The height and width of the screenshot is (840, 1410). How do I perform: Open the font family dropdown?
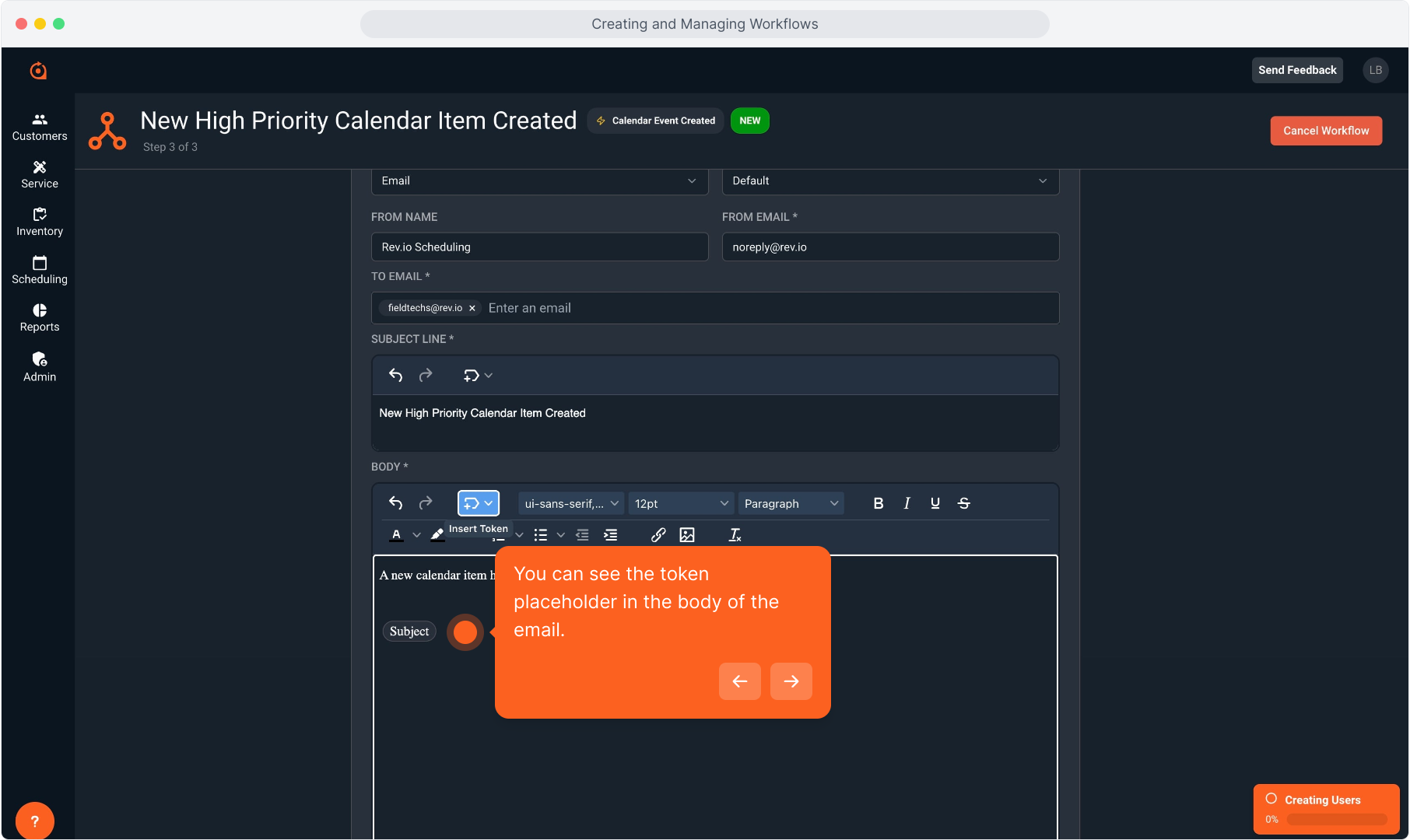[571, 503]
